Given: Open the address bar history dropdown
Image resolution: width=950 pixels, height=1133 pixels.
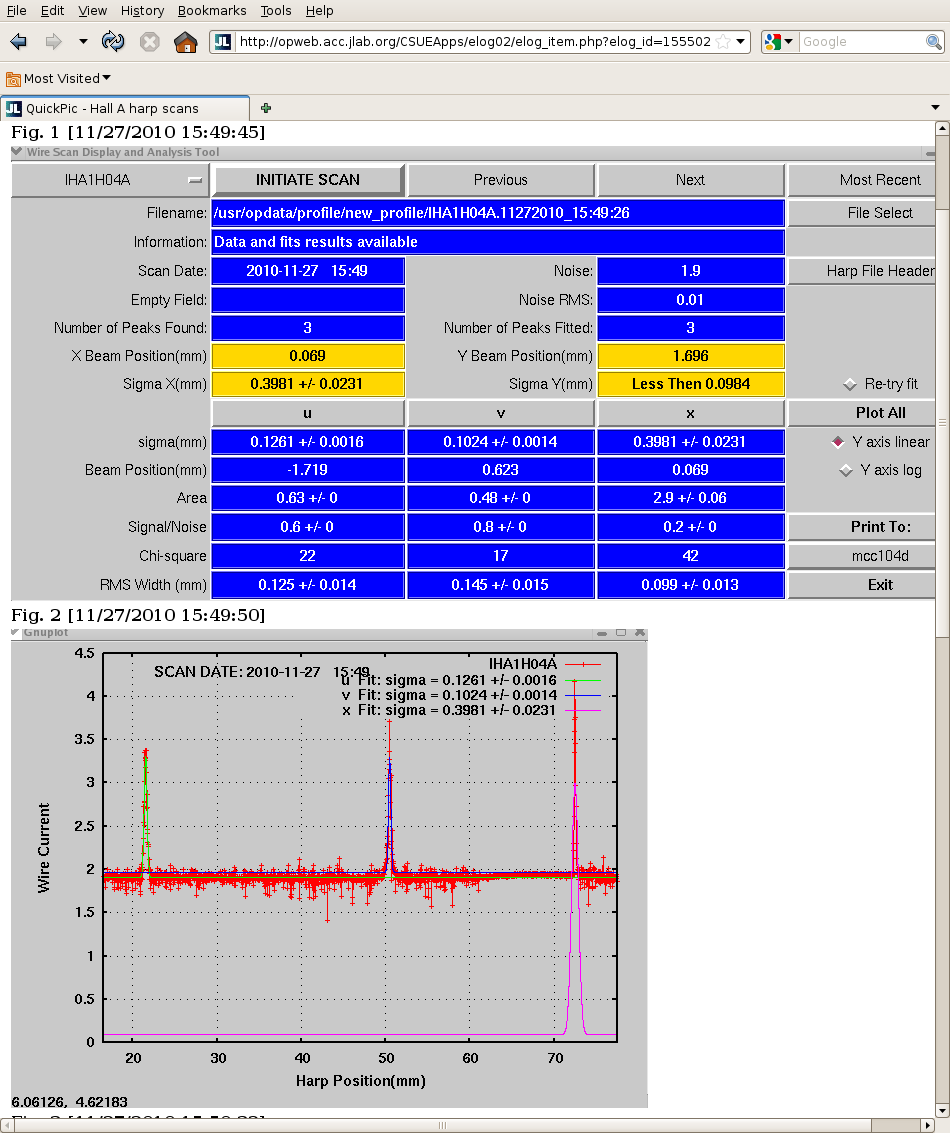Looking at the screenshot, I should click(740, 42).
